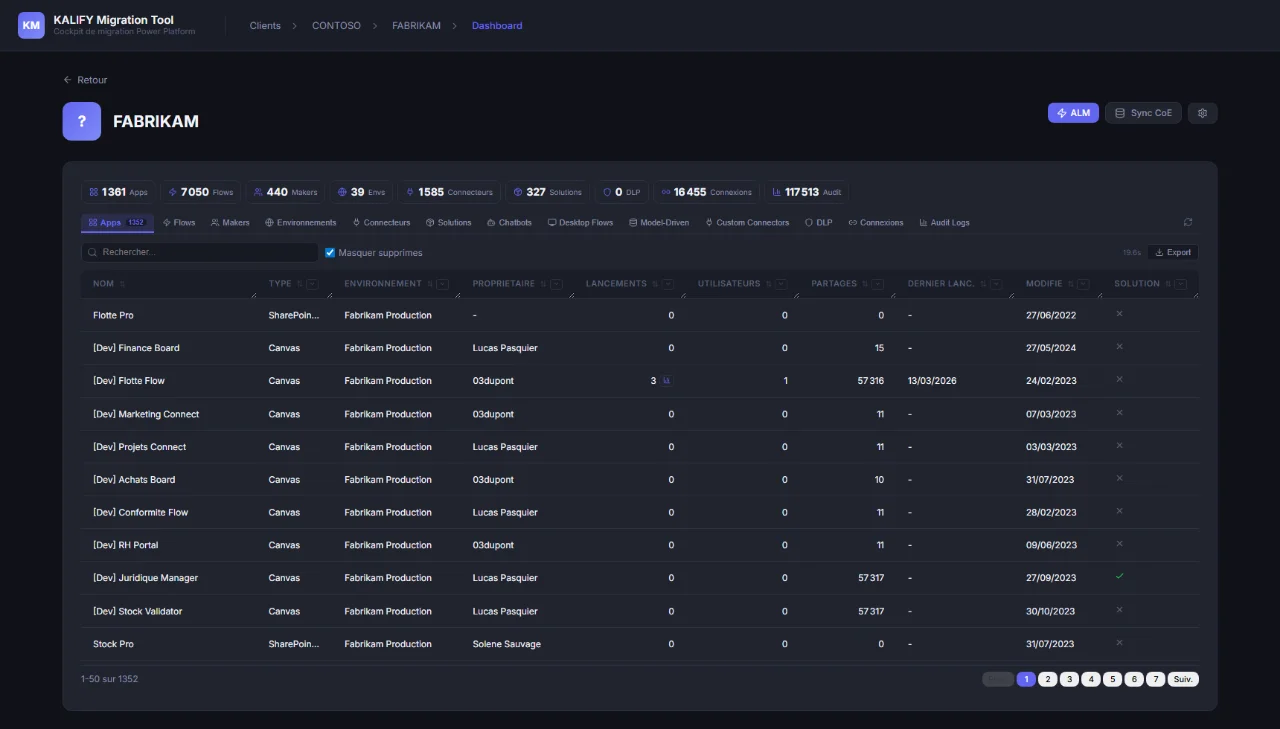Click solution X mark in Stock Pro row
The image size is (1280, 729).
(1119, 643)
